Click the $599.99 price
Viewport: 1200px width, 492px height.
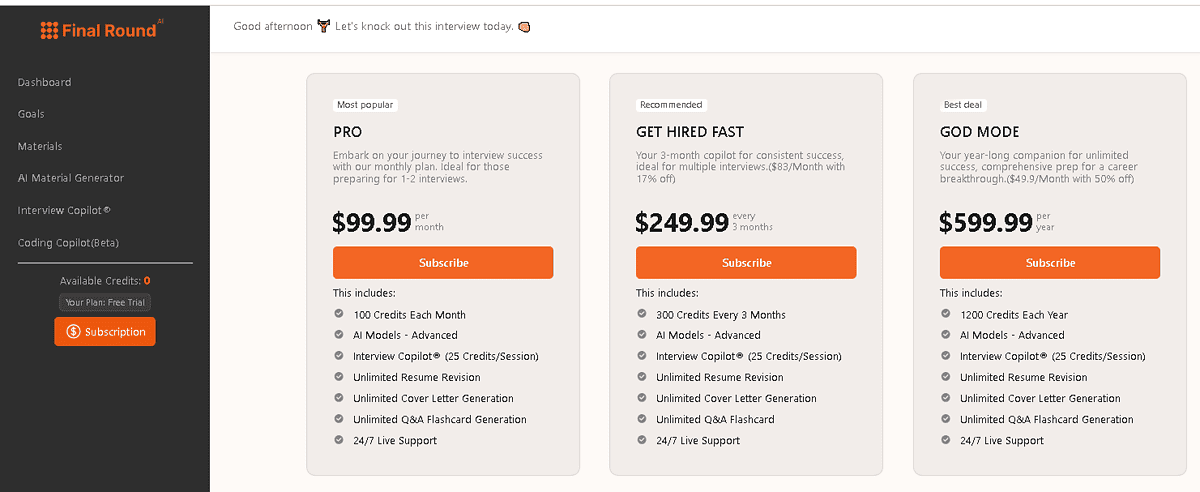point(986,222)
